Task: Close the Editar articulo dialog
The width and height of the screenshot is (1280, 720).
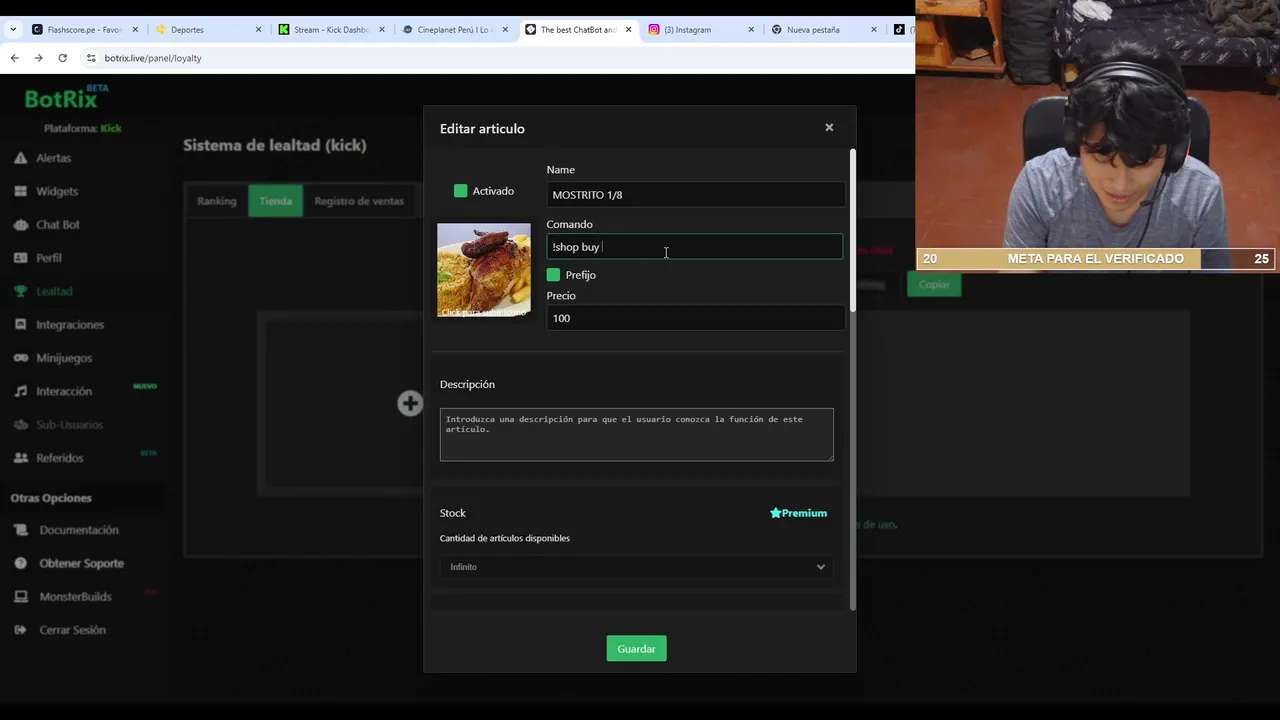Action: point(829,127)
